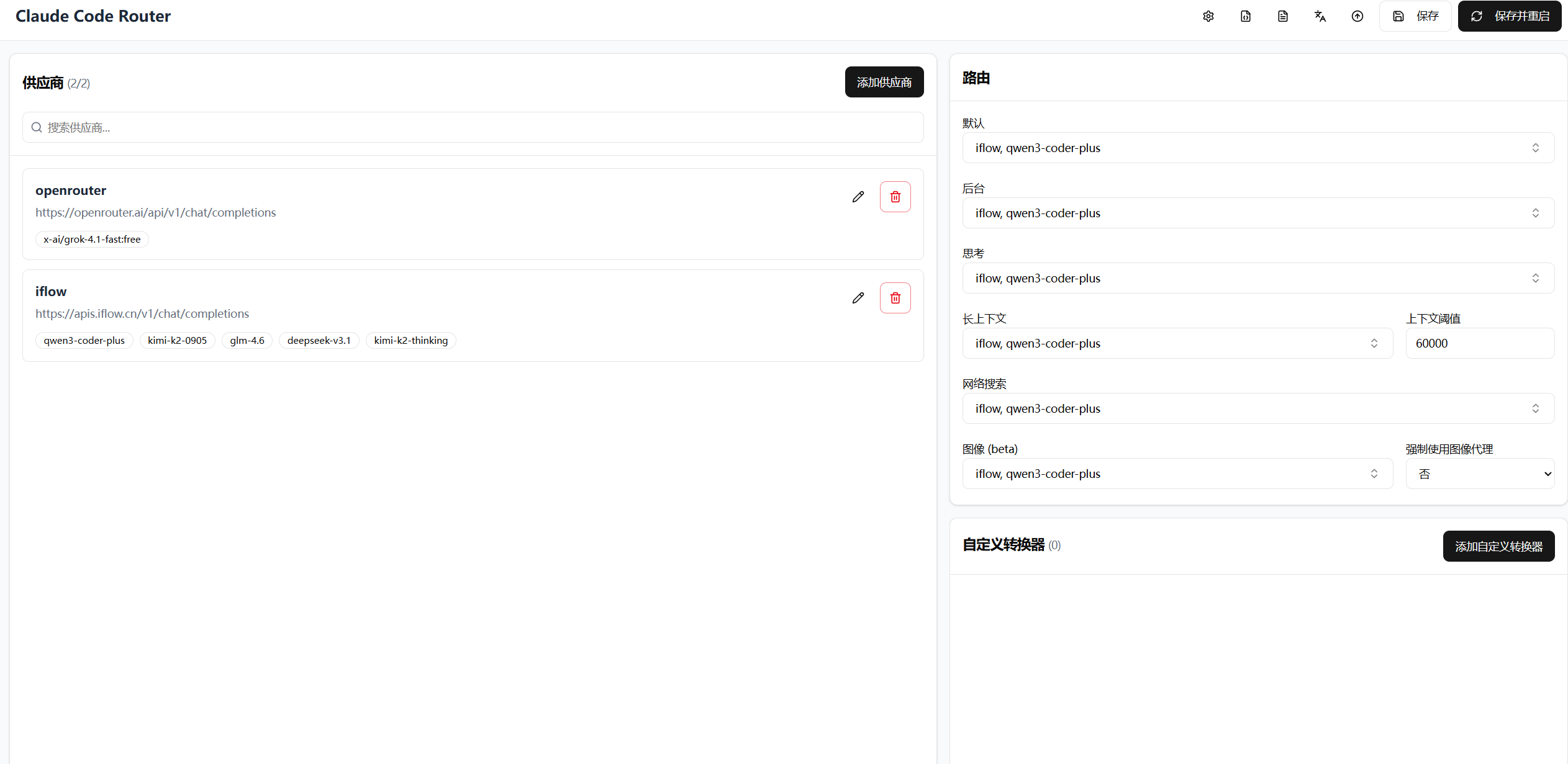
Task: Edit the openrouter provider with the pencil icon
Action: (x=858, y=196)
